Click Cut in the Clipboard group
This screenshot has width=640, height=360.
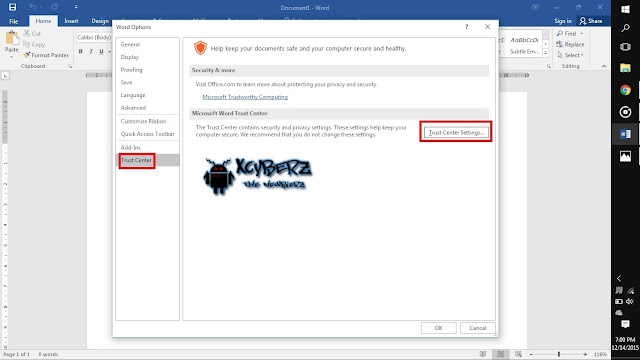[x=33, y=33]
